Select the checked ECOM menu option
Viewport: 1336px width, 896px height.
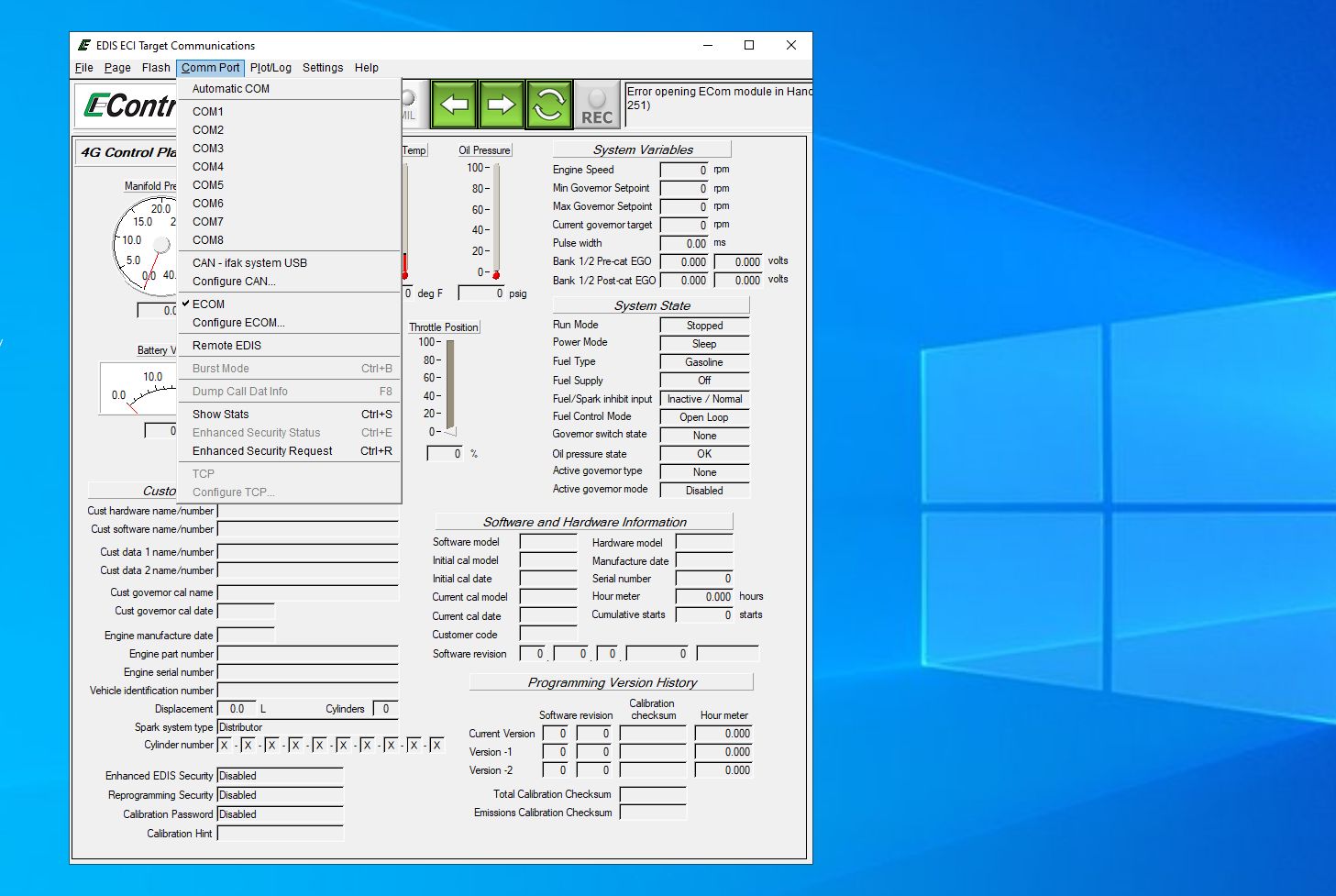click(208, 304)
